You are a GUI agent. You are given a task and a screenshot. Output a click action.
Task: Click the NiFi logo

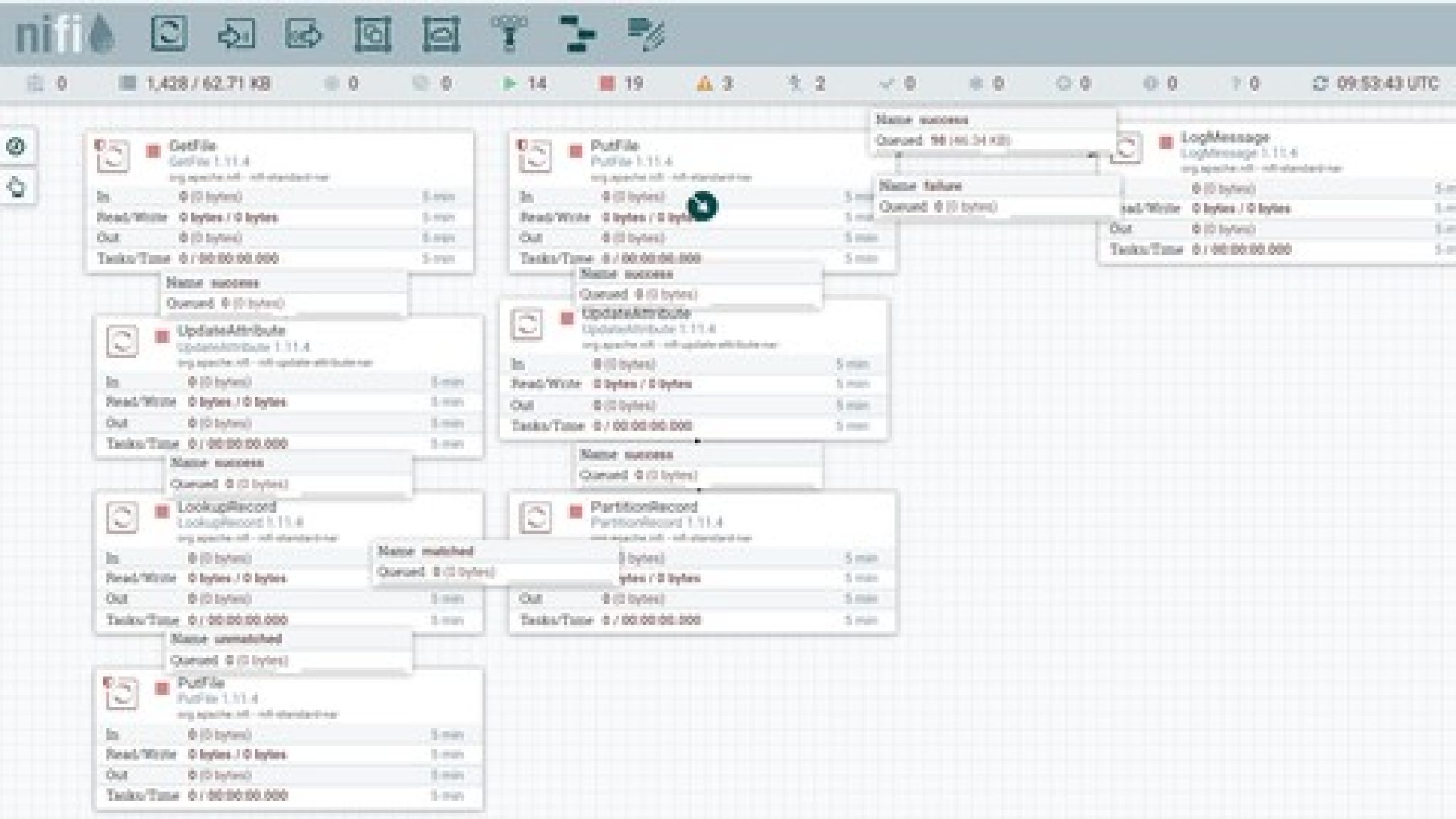point(65,34)
